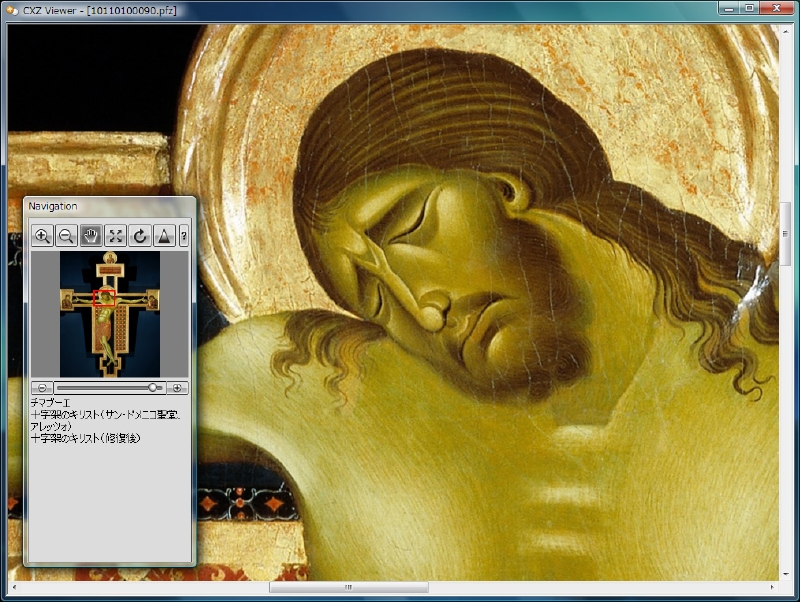Image resolution: width=800 pixels, height=602 pixels.
Task: Minimize the CXZ Viewer window
Action: (x=729, y=8)
